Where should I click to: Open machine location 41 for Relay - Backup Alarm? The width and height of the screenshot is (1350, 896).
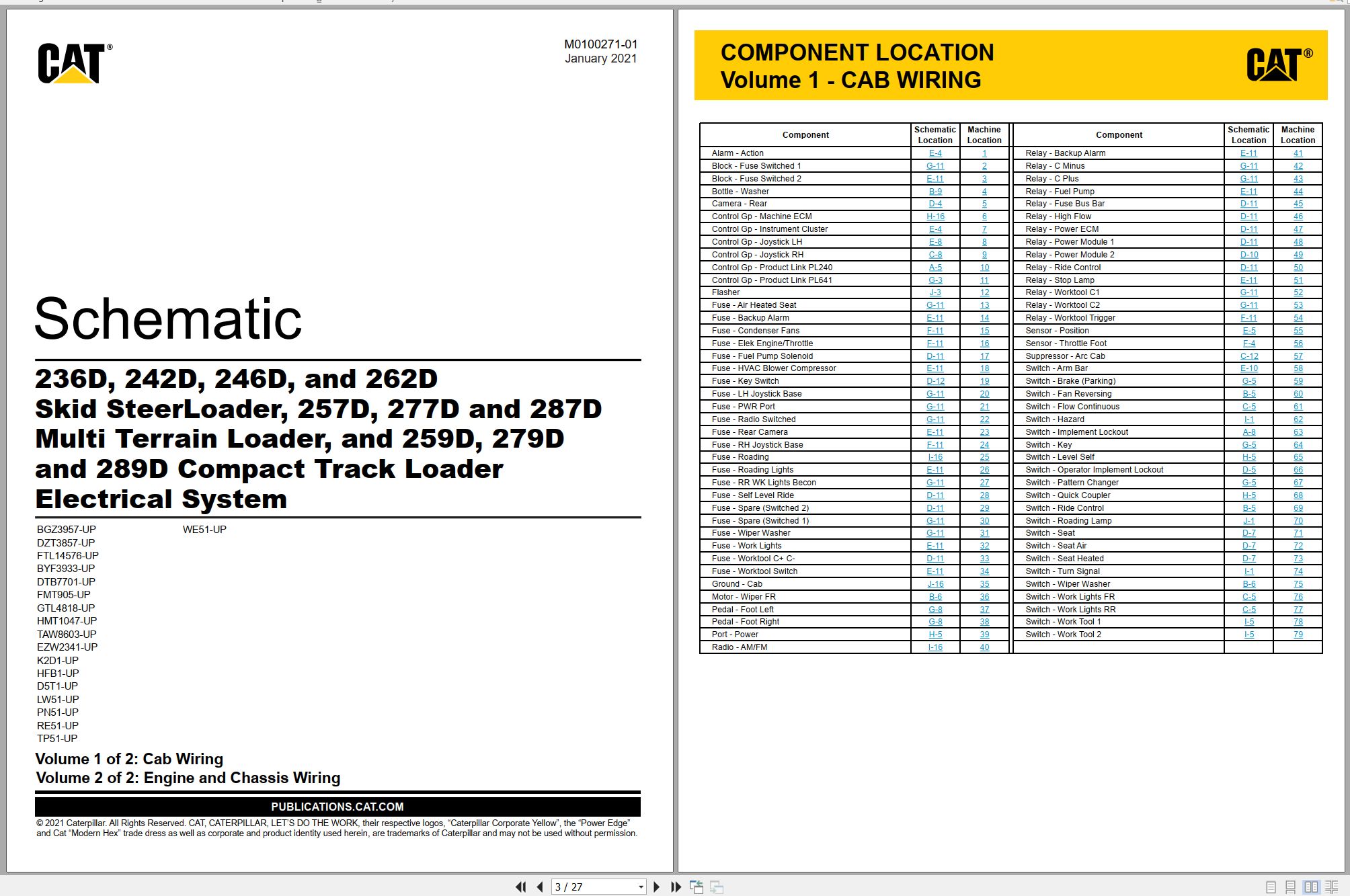[1298, 153]
